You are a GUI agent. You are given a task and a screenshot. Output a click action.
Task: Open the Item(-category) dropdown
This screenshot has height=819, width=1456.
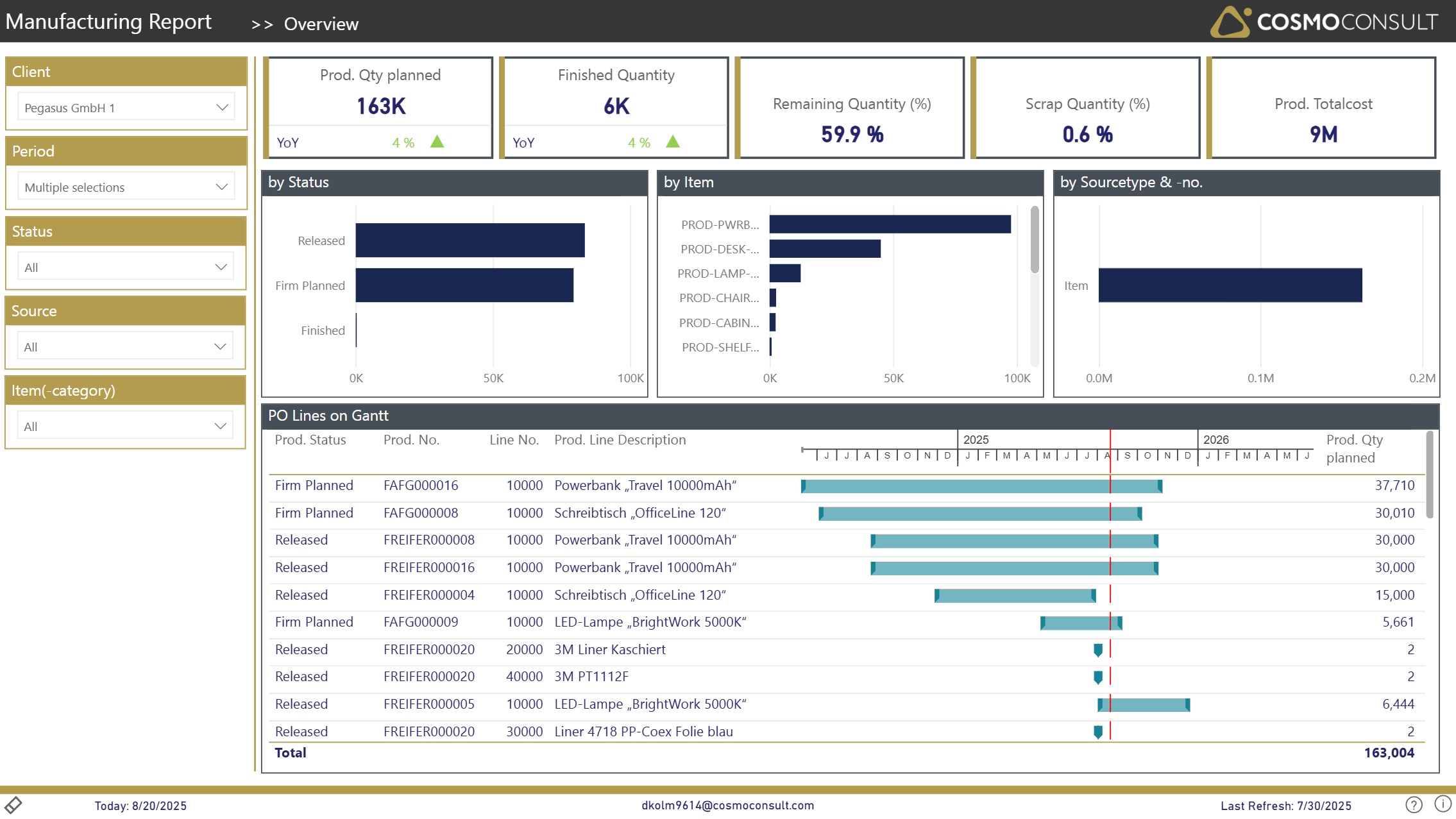coord(126,426)
